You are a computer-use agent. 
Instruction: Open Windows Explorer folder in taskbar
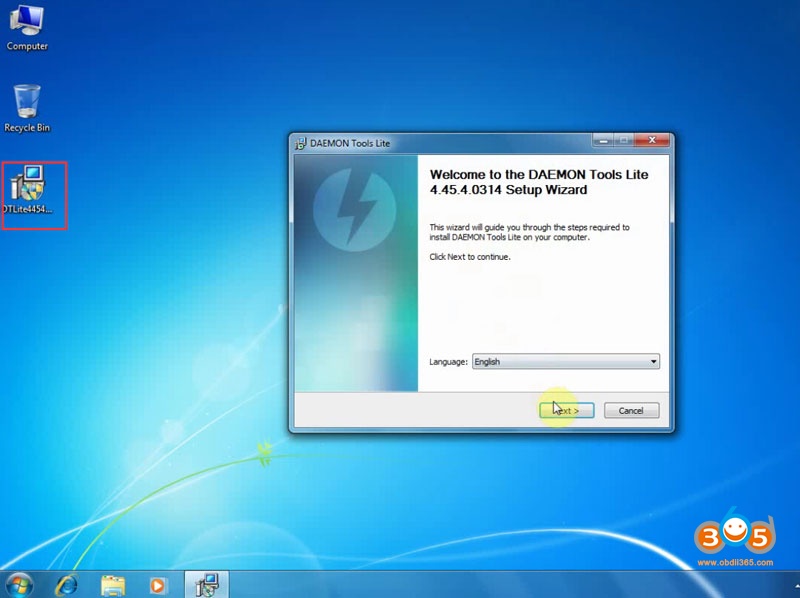[x=113, y=584]
